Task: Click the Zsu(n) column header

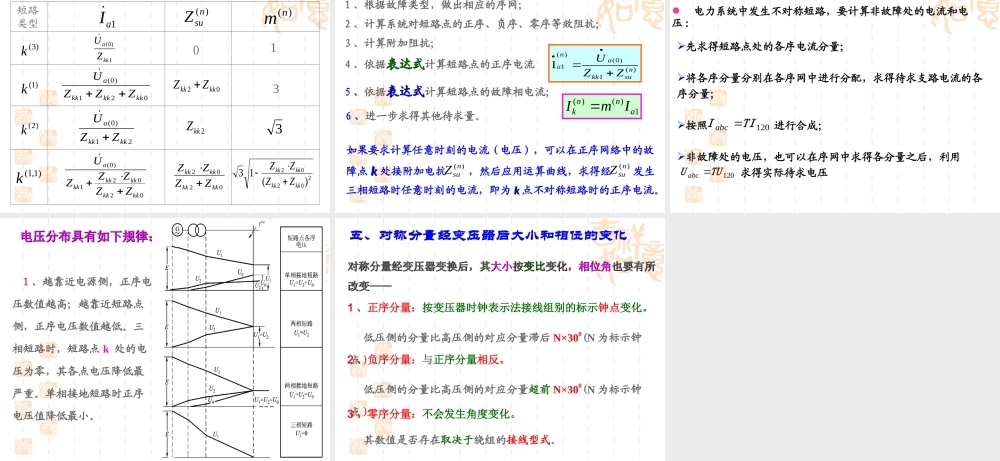Action: 198,17
